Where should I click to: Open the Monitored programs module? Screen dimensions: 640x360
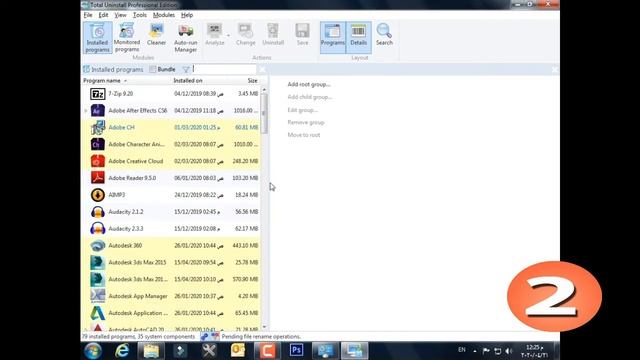(127, 38)
